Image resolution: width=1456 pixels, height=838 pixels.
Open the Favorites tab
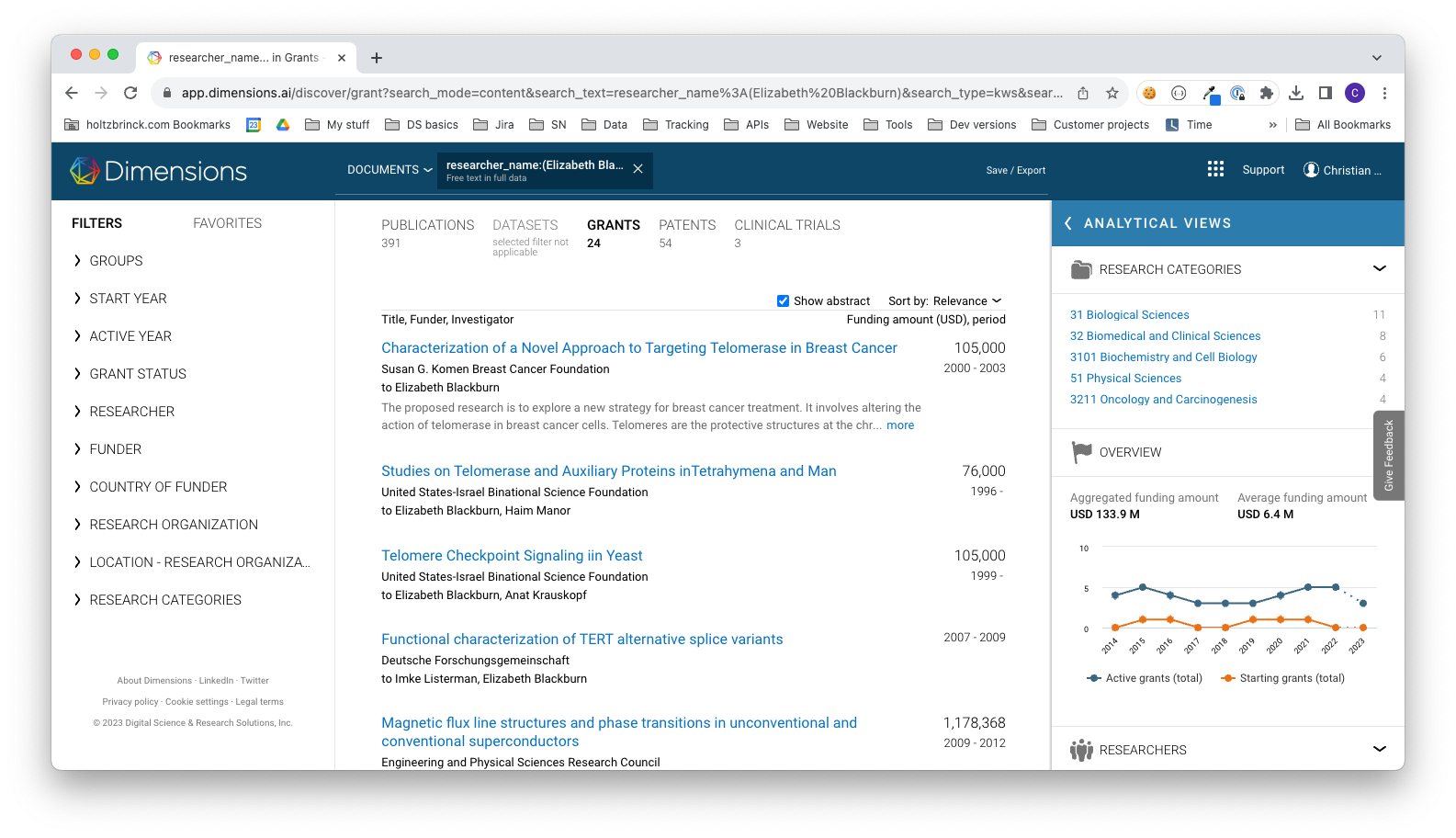[x=228, y=223]
